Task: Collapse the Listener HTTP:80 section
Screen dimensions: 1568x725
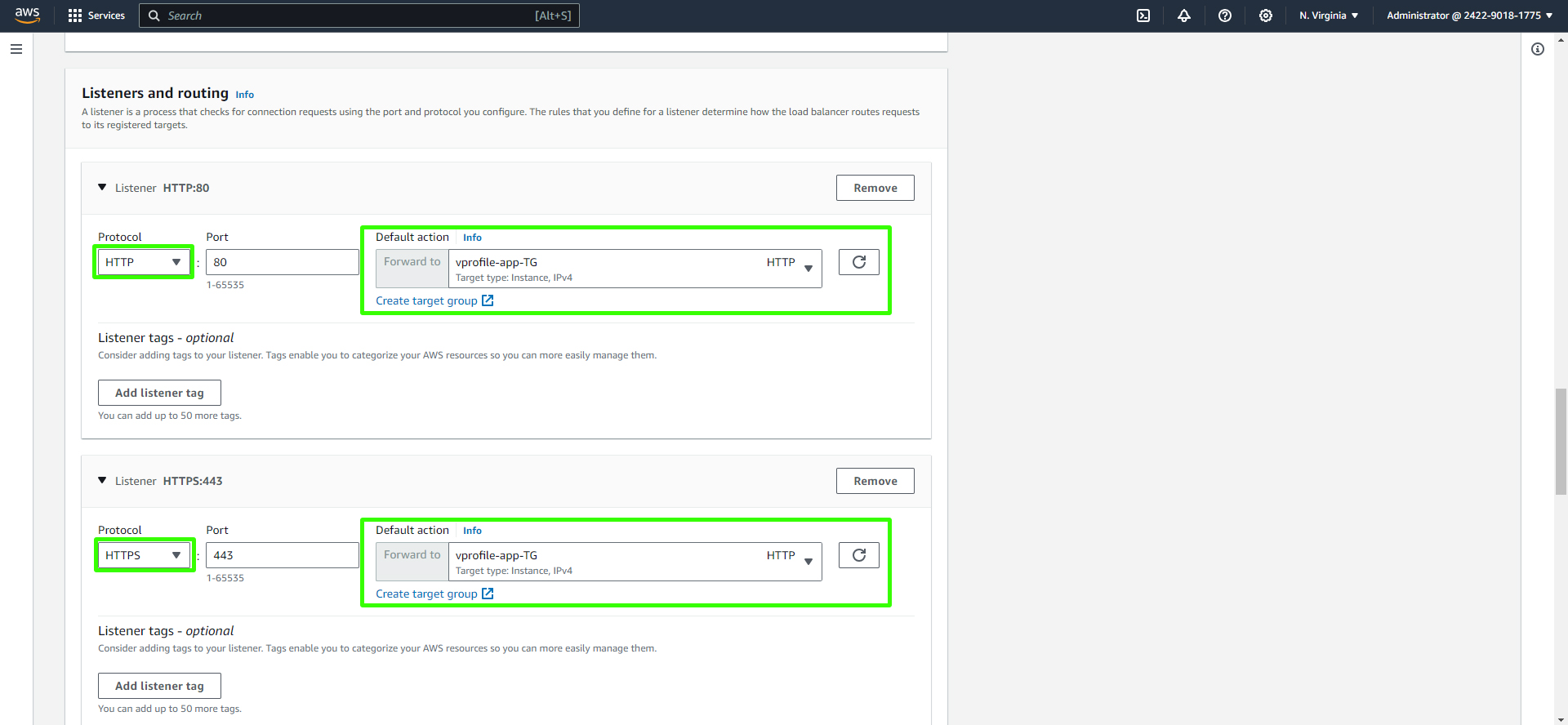Action: point(102,187)
